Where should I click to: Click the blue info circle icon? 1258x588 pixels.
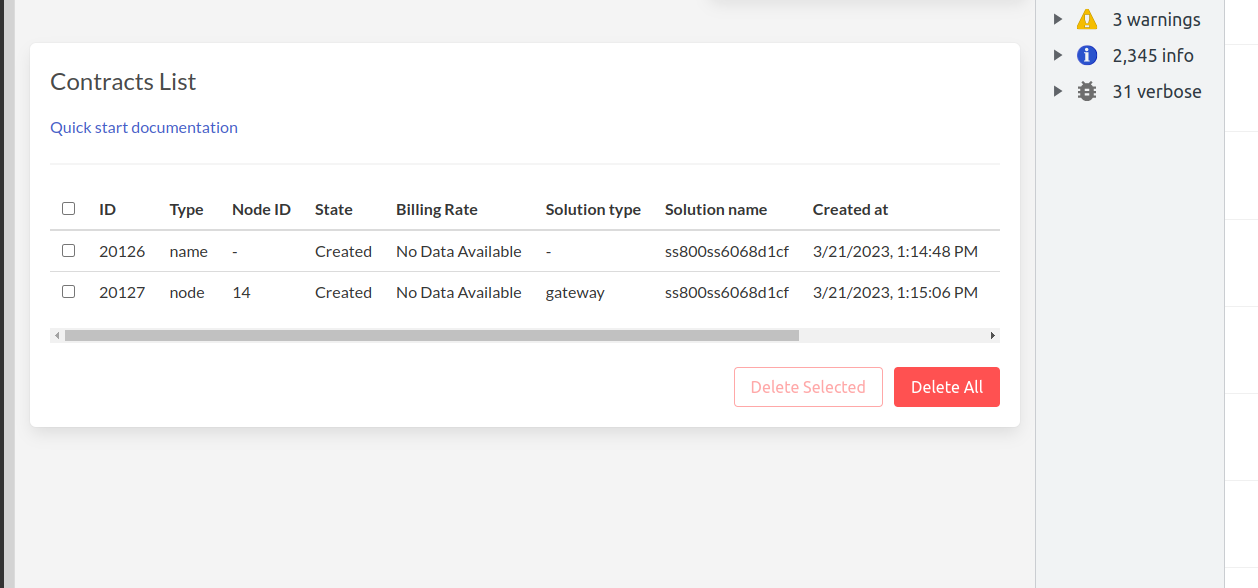tap(1086, 55)
